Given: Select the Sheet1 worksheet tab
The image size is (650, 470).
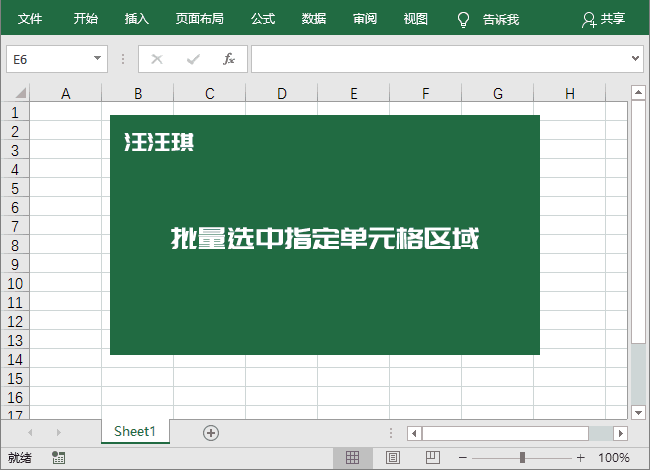Looking at the screenshot, I should [x=135, y=431].
